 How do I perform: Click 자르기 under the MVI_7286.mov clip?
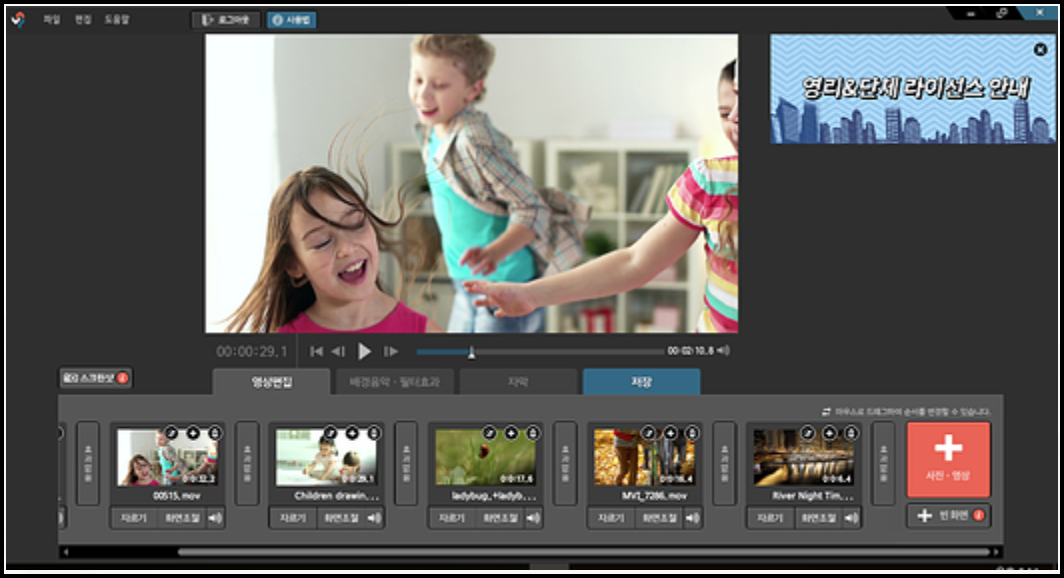(611, 518)
